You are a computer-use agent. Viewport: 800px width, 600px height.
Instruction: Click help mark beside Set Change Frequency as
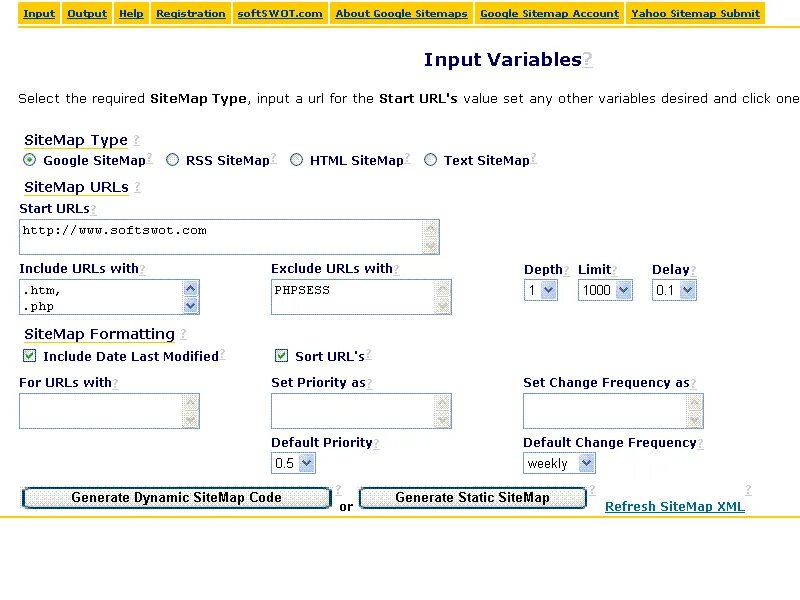pos(694,383)
